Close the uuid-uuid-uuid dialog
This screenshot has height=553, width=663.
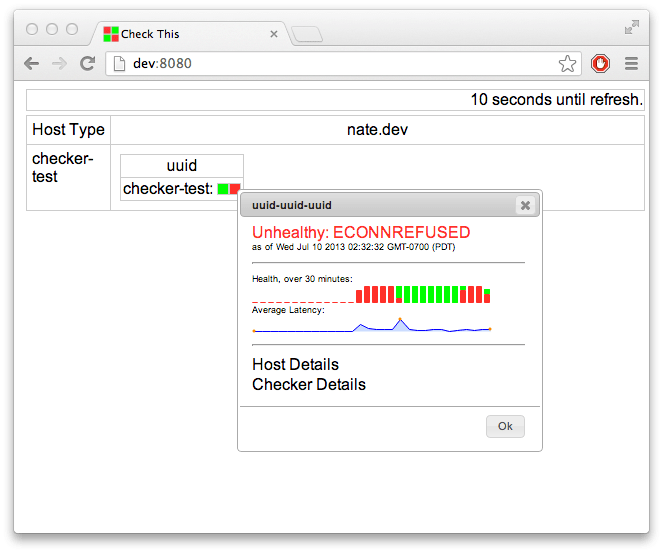coord(525,205)
